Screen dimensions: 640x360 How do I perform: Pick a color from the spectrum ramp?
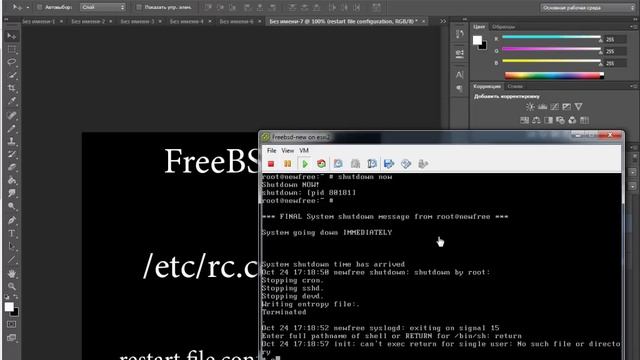coord(554,75)
